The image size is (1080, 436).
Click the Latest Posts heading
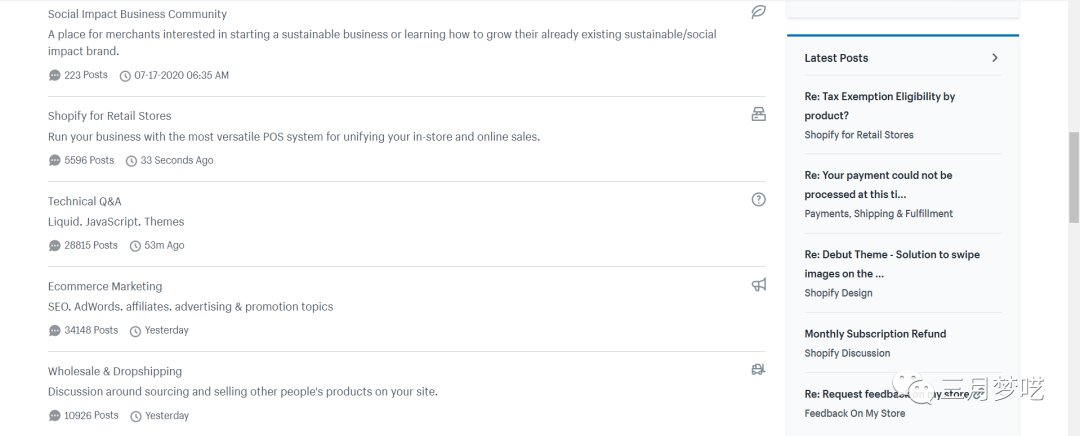coord(836,58)
